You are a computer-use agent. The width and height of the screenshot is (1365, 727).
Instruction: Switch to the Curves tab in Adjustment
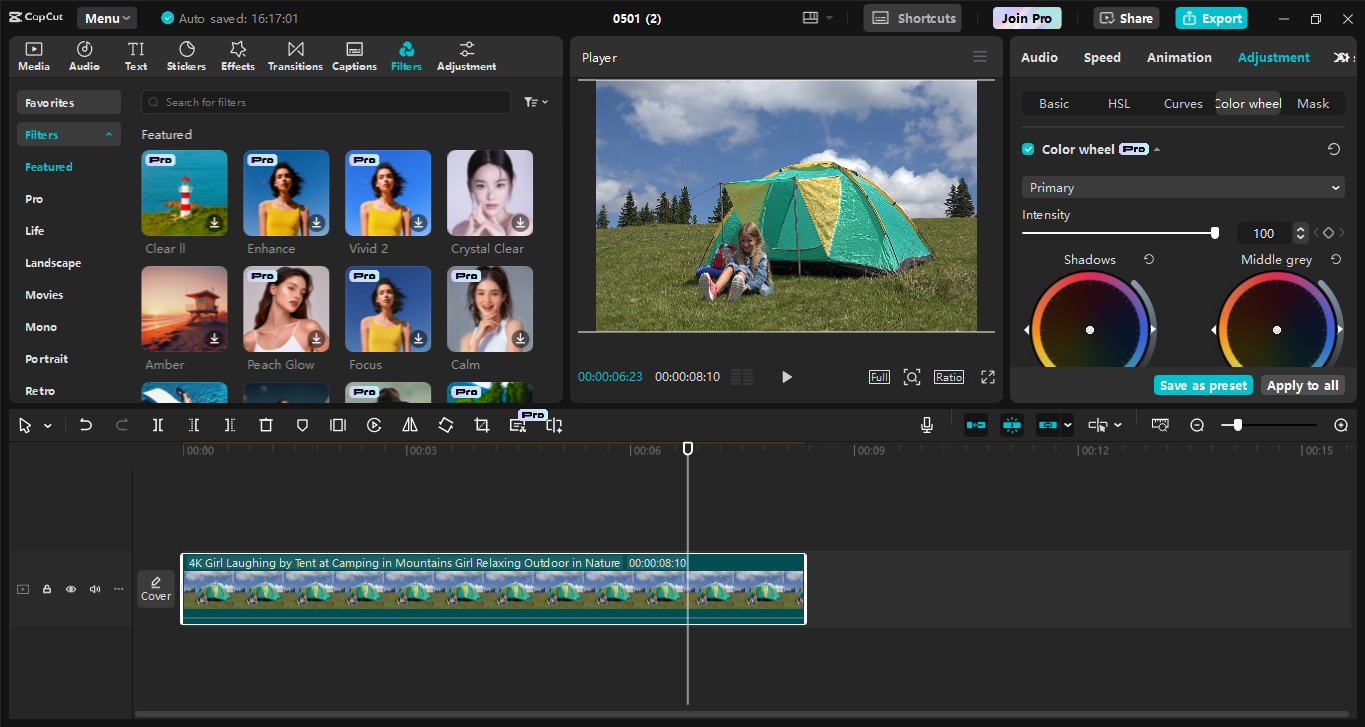1183,103
